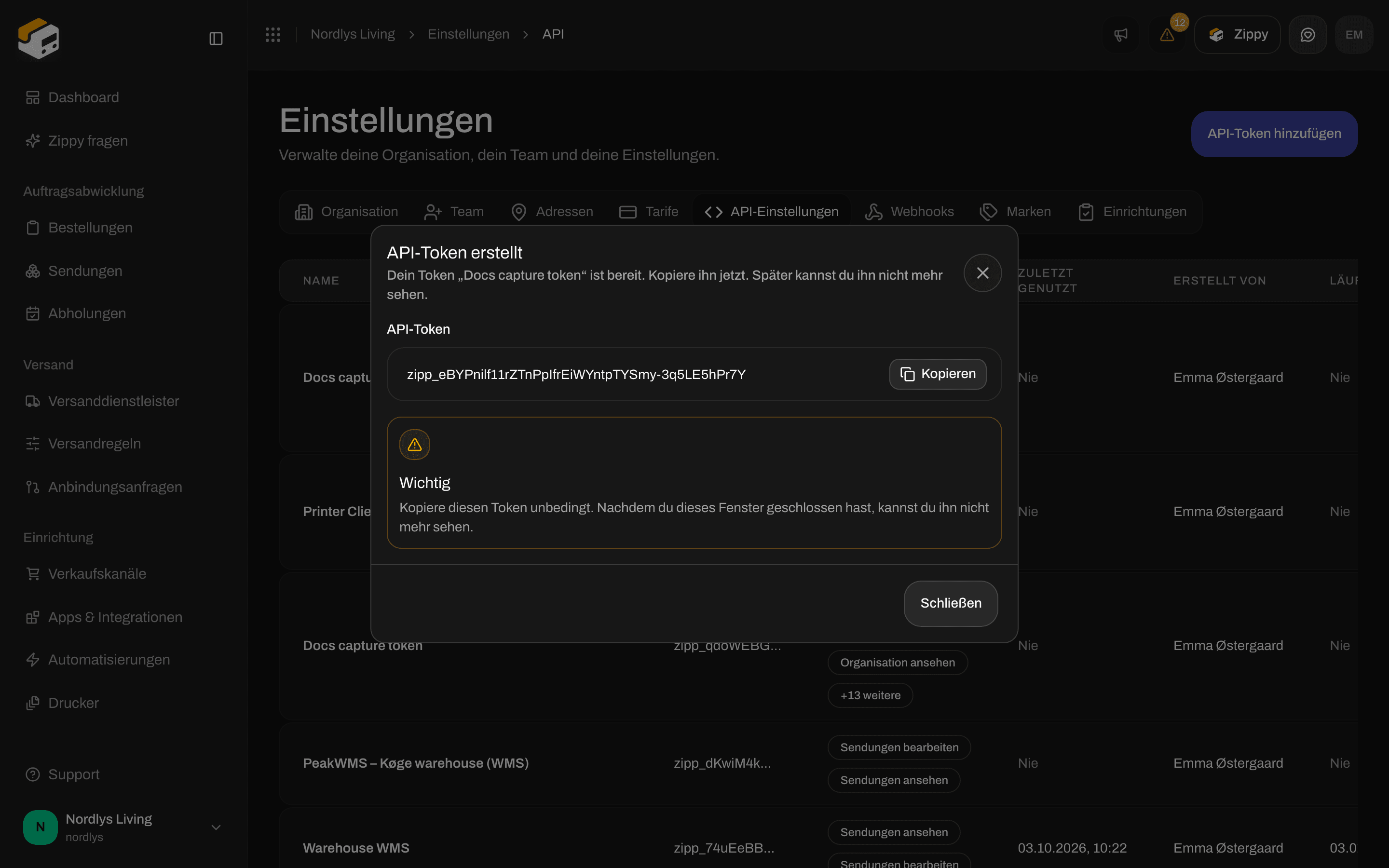This screenshot has width=1389, height=868.
Task: Click the API token text field
Action: [x=694, y=374]
